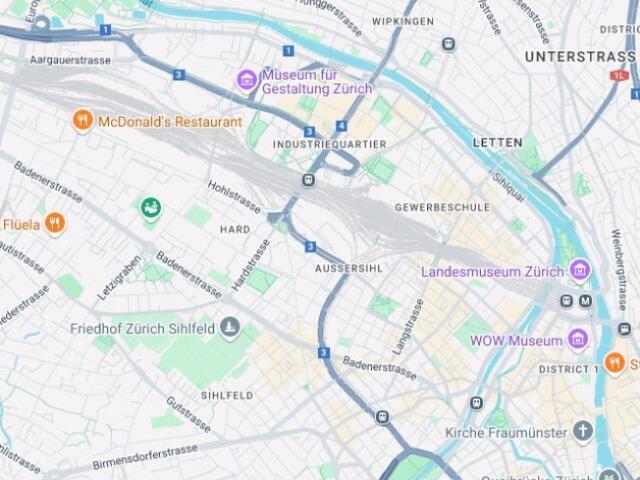Click the UNTERSTRASS neighborhood label
This screenshot has width=640, height=480.
pyautogui.click(x=580, y=57)
